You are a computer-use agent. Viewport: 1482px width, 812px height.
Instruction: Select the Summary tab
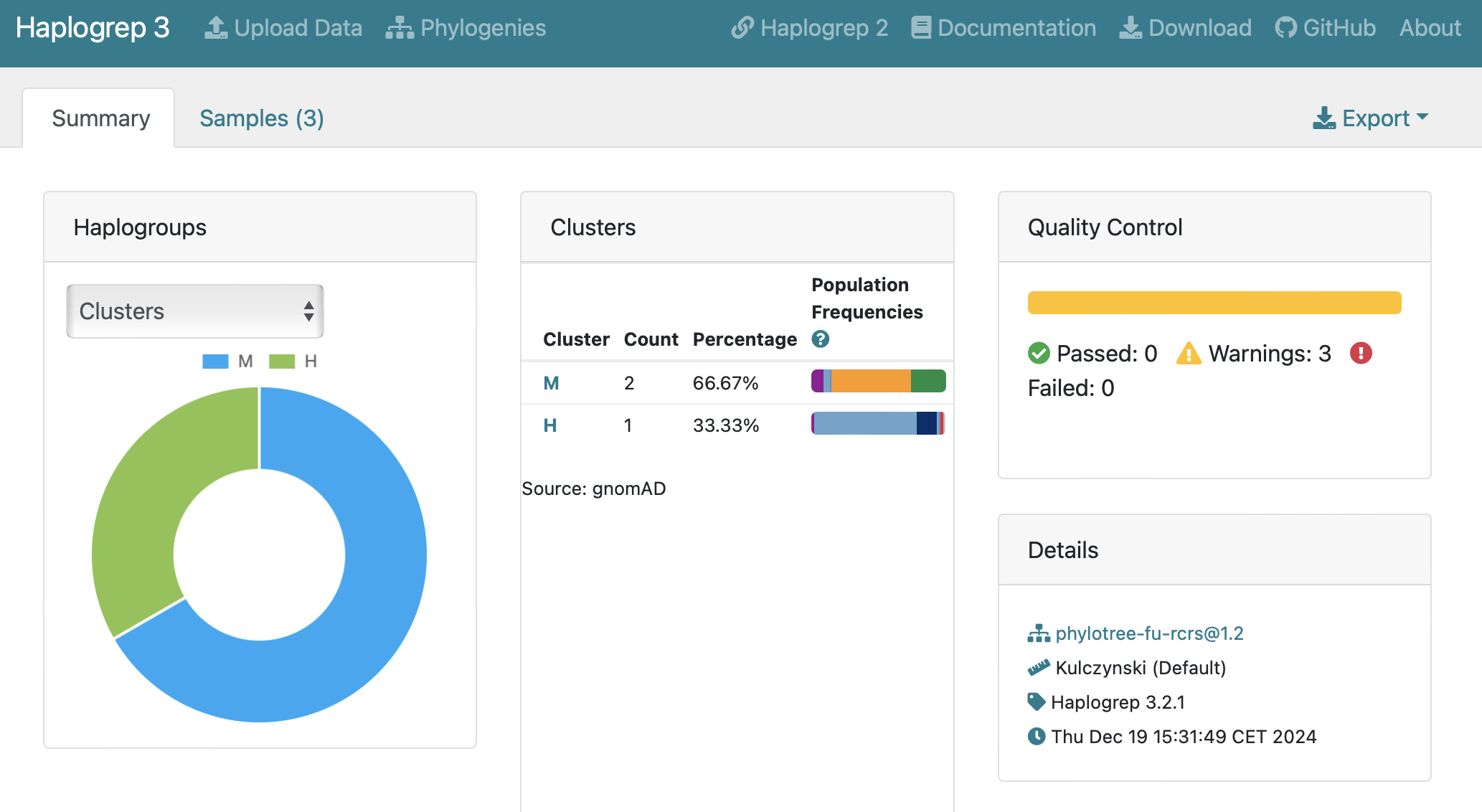click(100, 118)
